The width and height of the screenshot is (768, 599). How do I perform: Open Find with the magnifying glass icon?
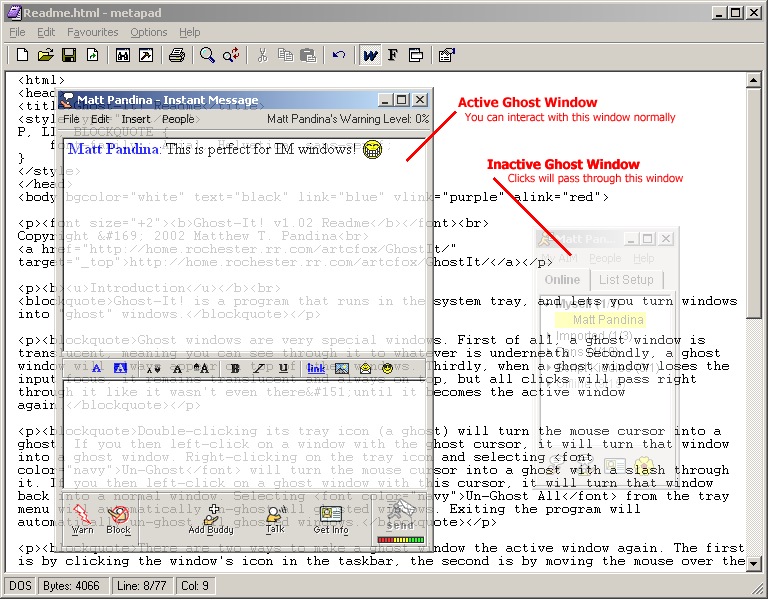[207, 55]
